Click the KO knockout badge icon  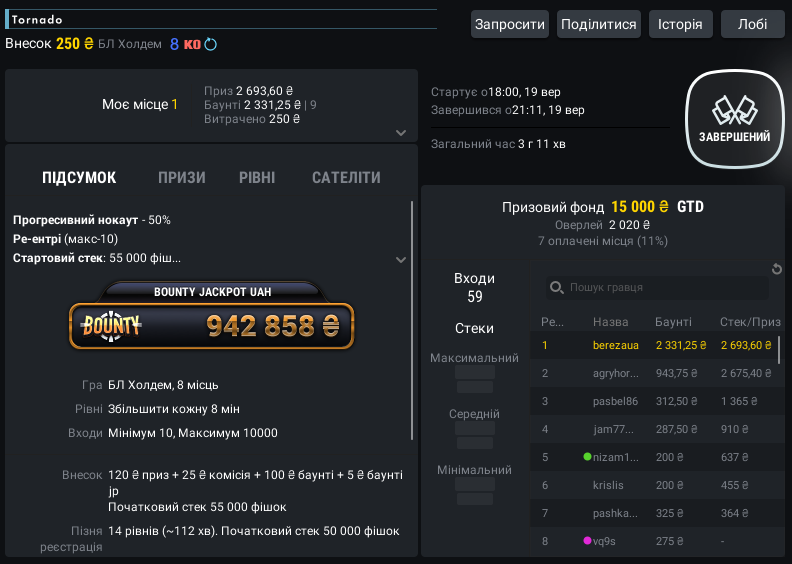point(192,44)
